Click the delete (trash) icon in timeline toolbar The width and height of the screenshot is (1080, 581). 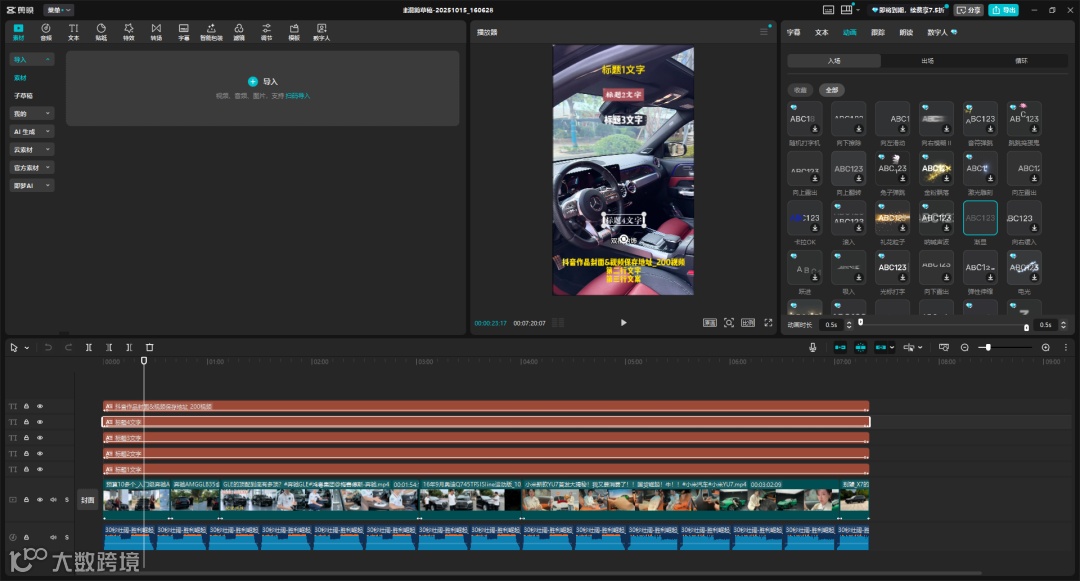(150, 347)
